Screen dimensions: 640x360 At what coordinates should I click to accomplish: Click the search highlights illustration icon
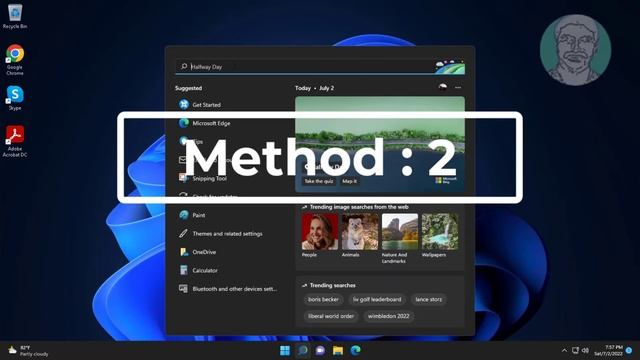(450, 67)
